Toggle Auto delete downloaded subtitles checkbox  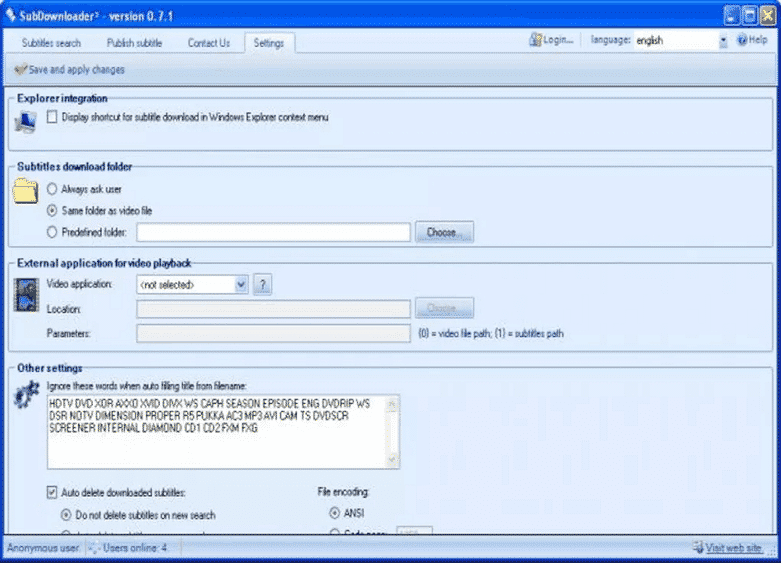[52, 492]
